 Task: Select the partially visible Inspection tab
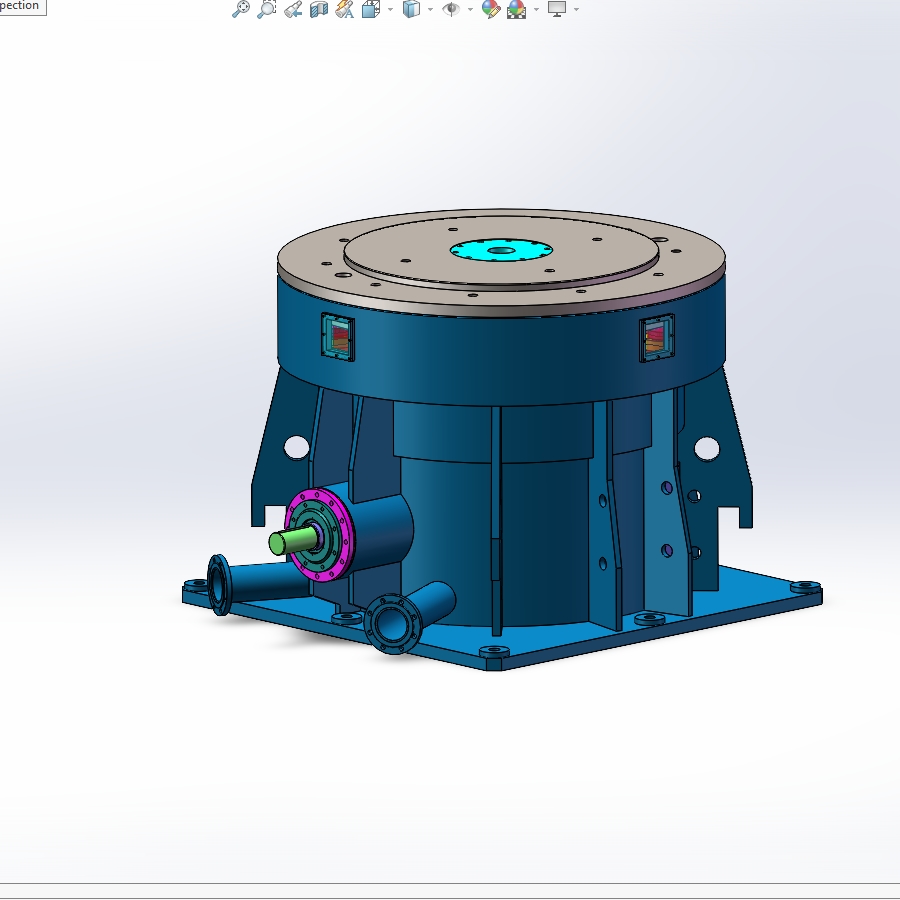pos(20,6)
